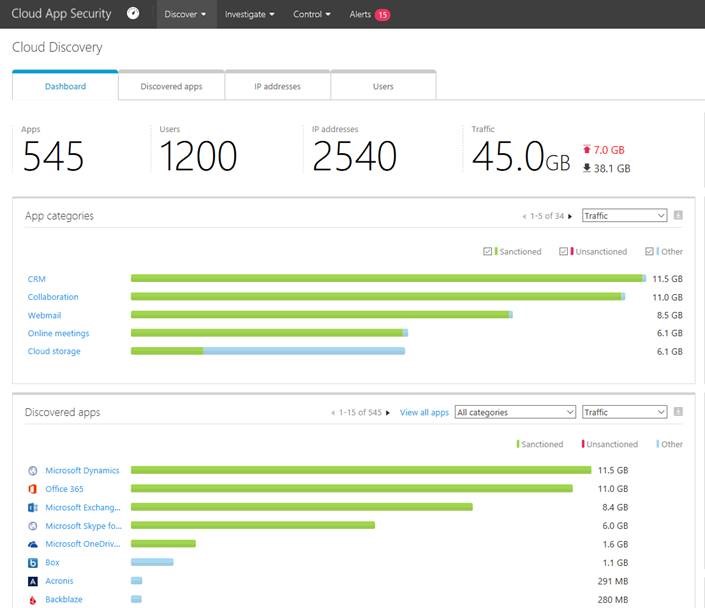Click the Box traffic bar
Image resolution: width=705 pixels, height=608 pixels.
152,562
